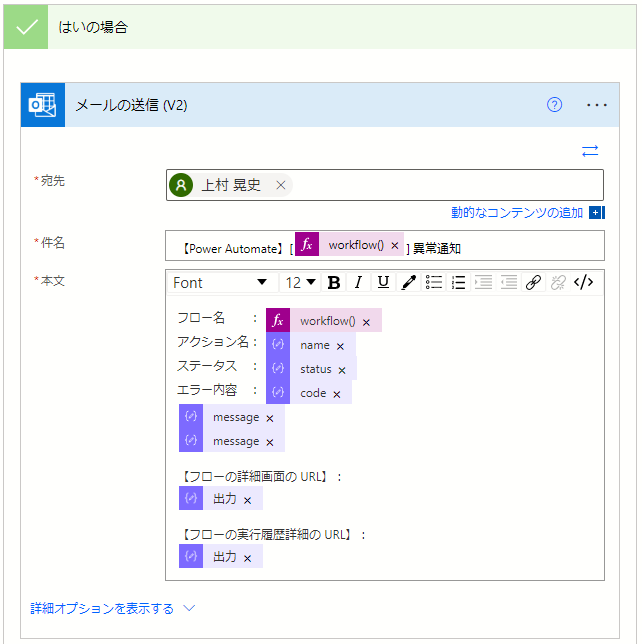Click 出力 token icon under フローの実行履歴詳細の URL

click(191, 556)
